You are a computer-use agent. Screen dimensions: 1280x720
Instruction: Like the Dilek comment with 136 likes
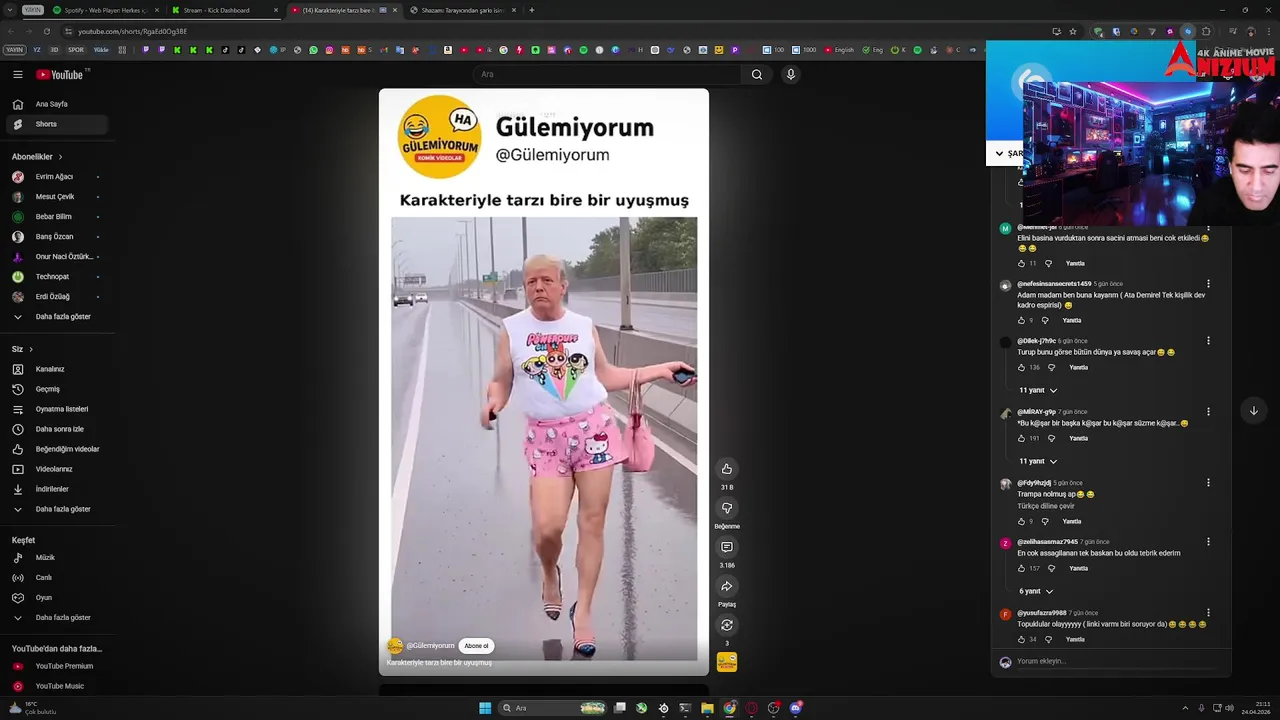click(x=1021, y=368)
